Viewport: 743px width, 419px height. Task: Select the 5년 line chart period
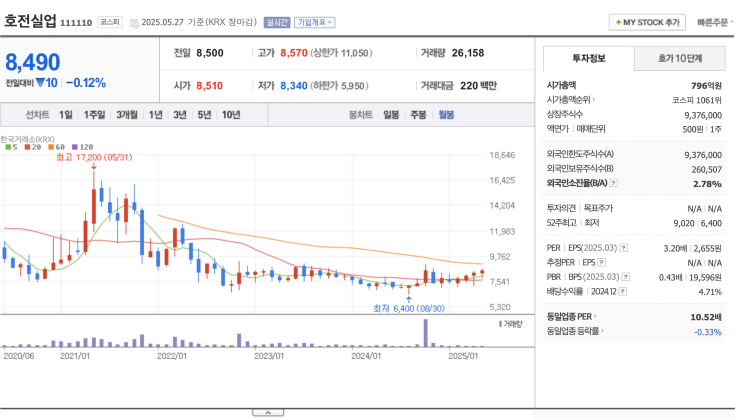[x=204, y=115]
